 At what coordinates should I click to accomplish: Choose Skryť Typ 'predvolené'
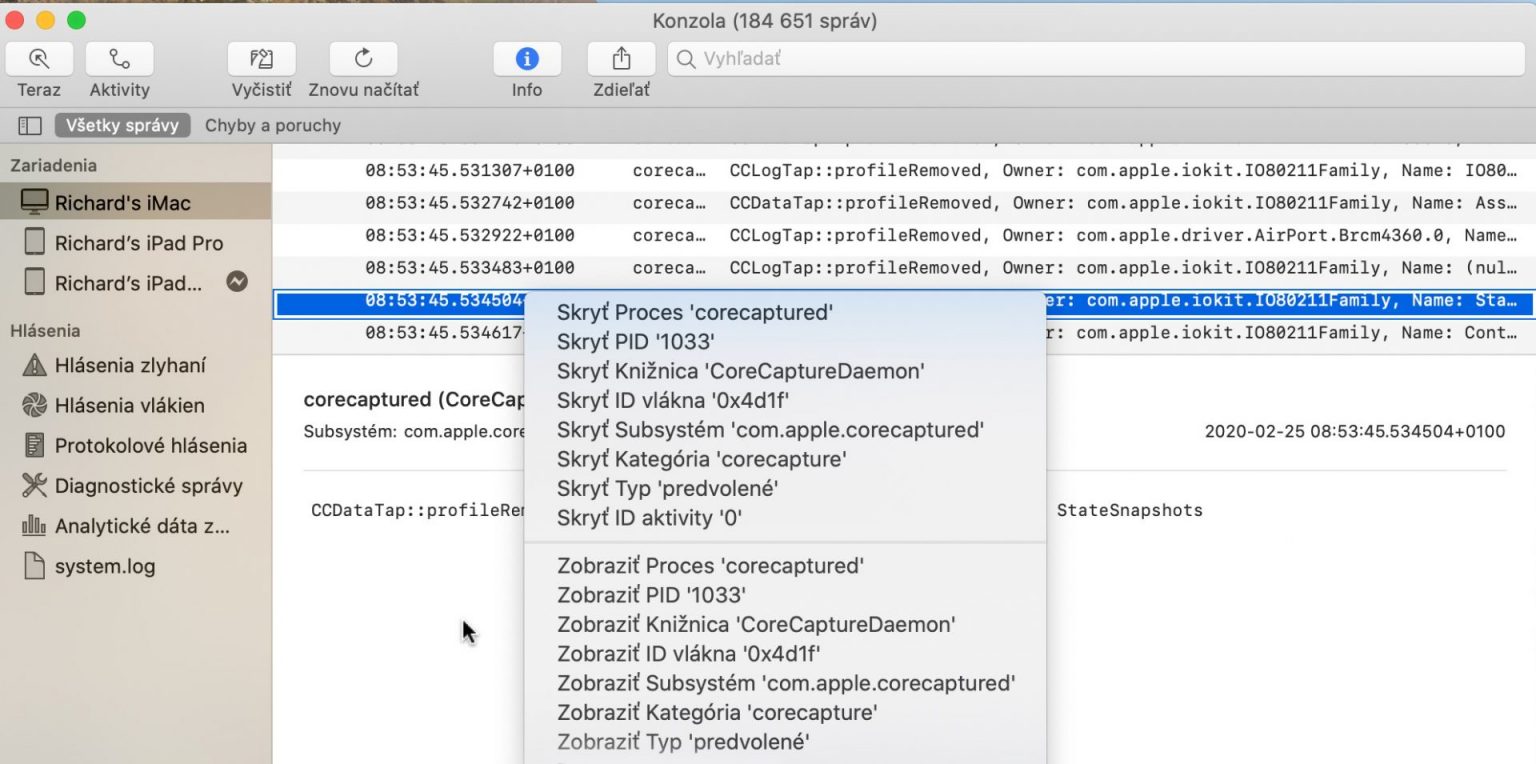[785, 489]
